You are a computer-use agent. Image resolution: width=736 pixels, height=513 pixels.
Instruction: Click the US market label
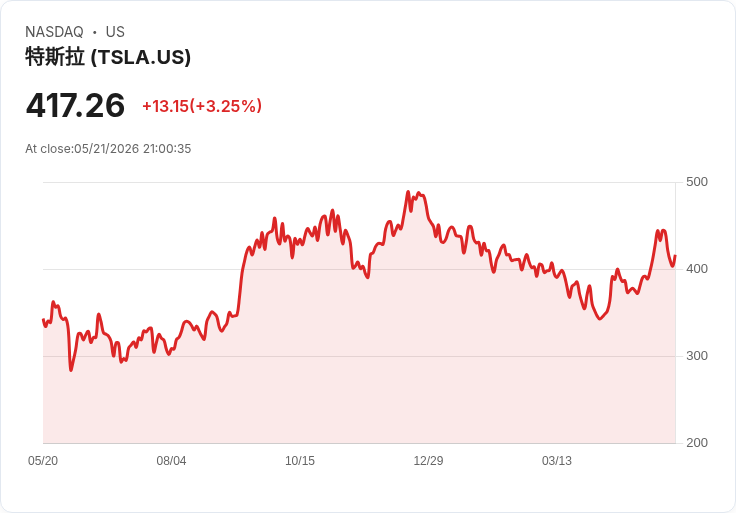point(115,32)
